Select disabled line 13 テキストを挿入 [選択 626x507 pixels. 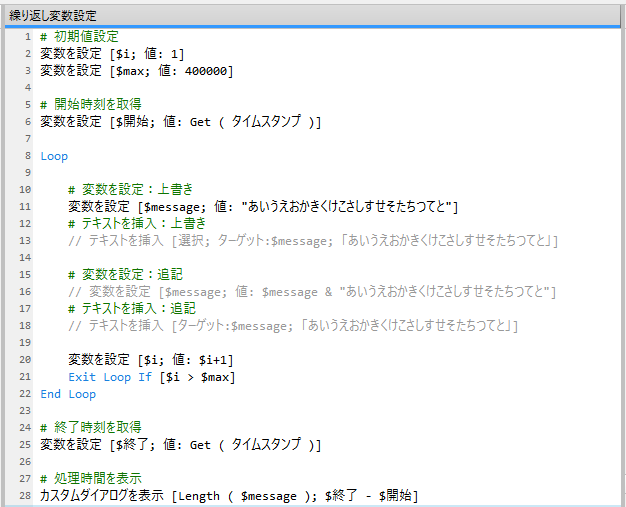click(x=313, y=240)
